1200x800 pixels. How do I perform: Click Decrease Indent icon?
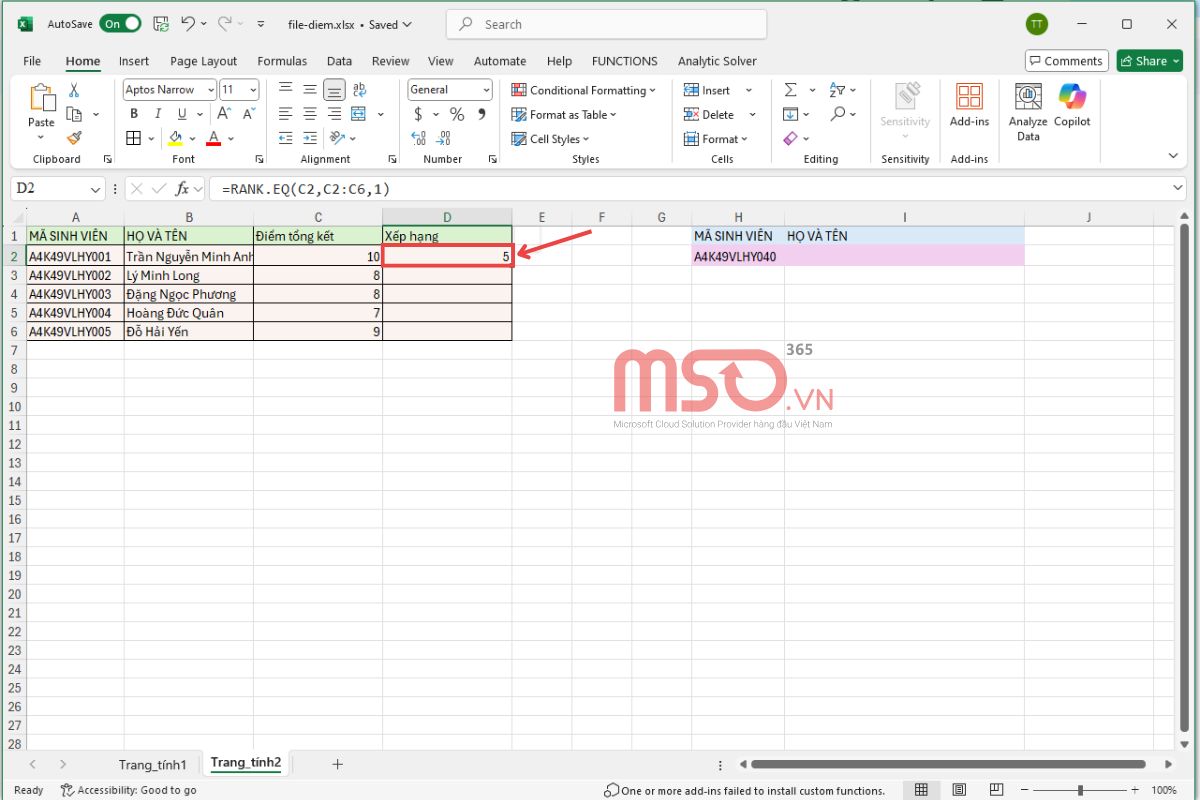point(286,138)
